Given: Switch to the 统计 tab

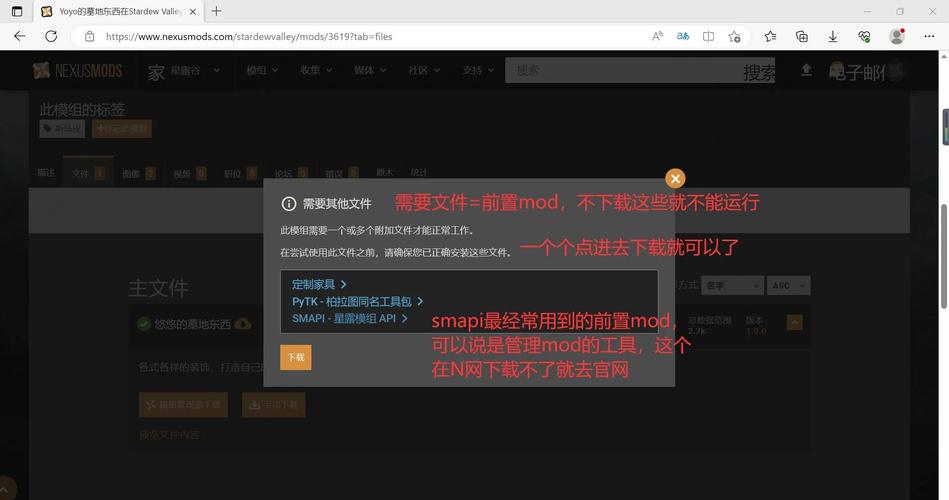Looking at the screenshot, I should pos(419,173).
